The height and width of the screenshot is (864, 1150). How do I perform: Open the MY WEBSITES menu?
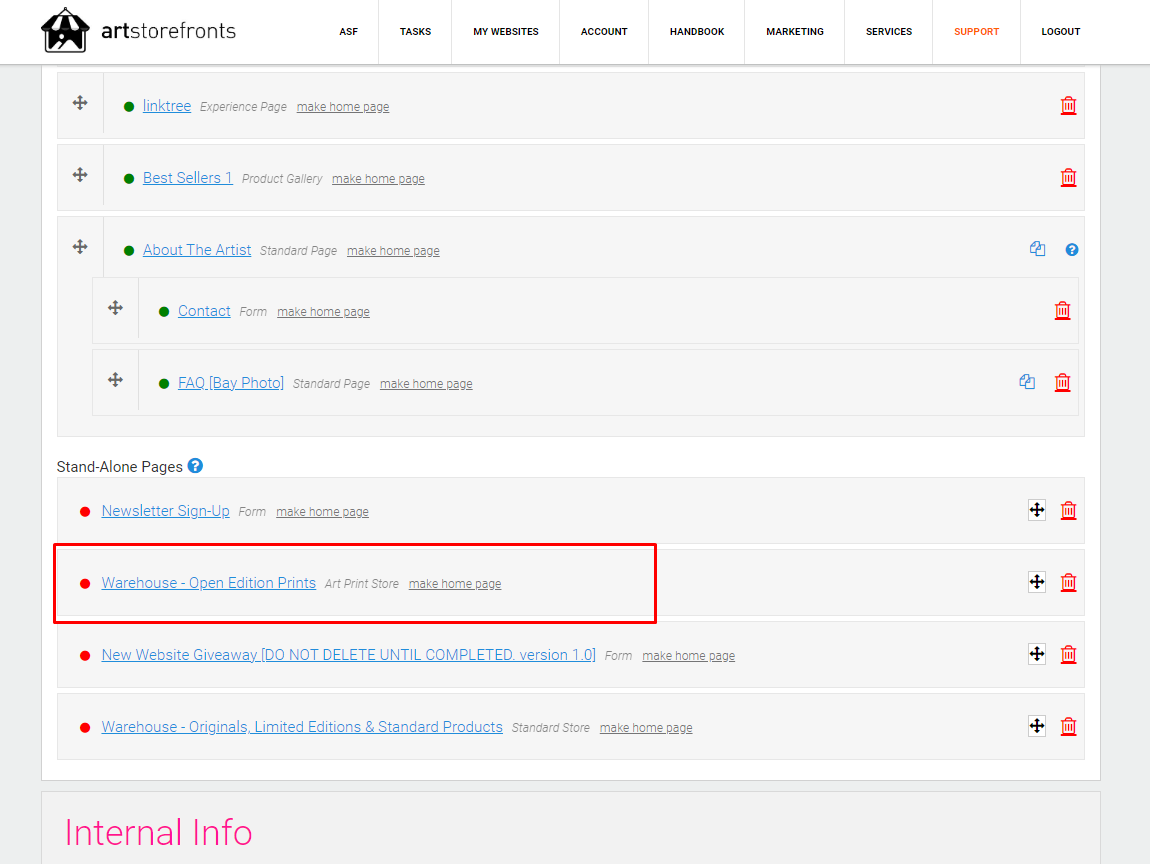(505, 31)
